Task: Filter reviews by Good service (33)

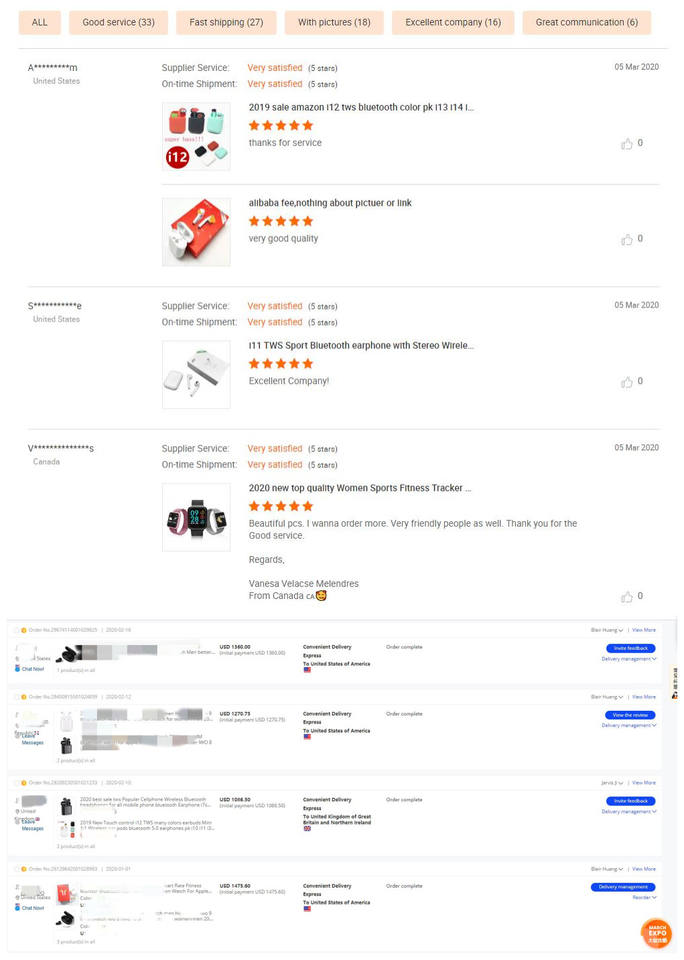Action: (118, 23)
